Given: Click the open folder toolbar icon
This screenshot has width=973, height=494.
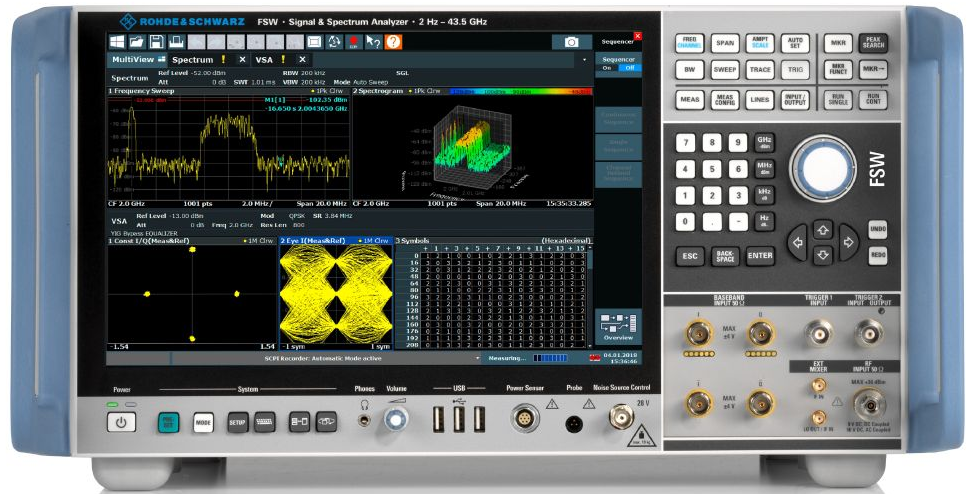Looking at the screenshot, I should (x=137, y=42).
